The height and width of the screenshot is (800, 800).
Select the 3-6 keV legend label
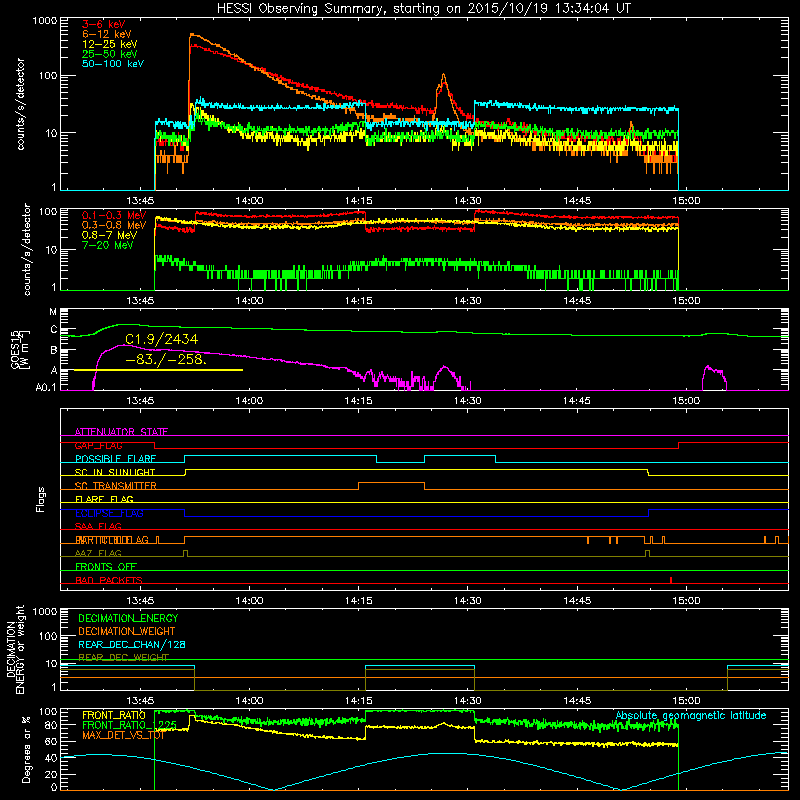pos(104,24)
